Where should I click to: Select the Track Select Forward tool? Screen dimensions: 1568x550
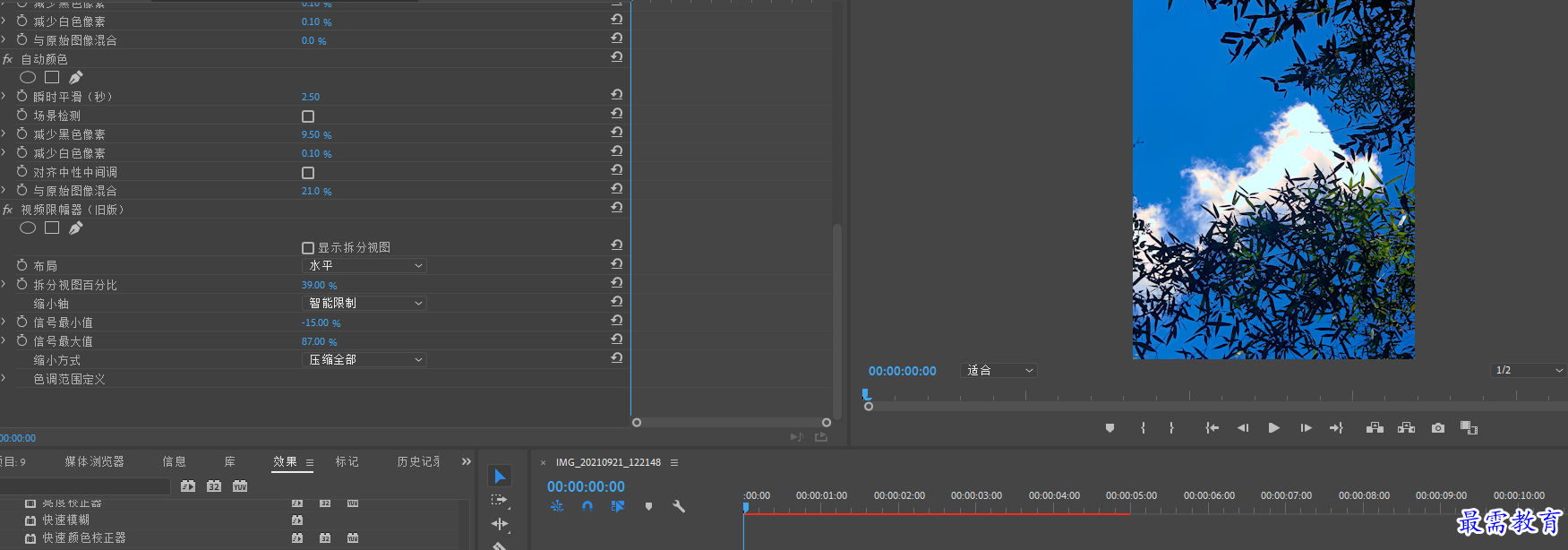coord(500,500)
